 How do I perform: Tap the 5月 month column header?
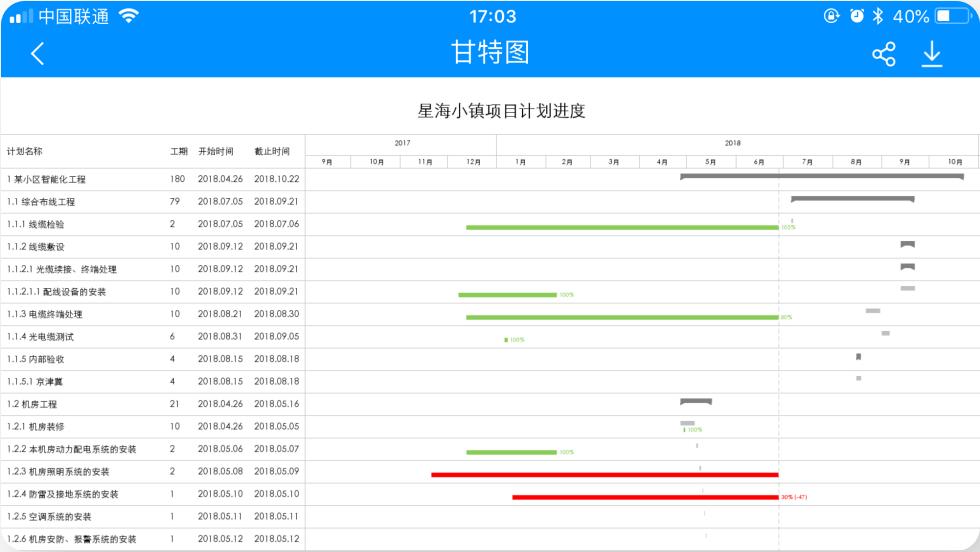(711, 162)
